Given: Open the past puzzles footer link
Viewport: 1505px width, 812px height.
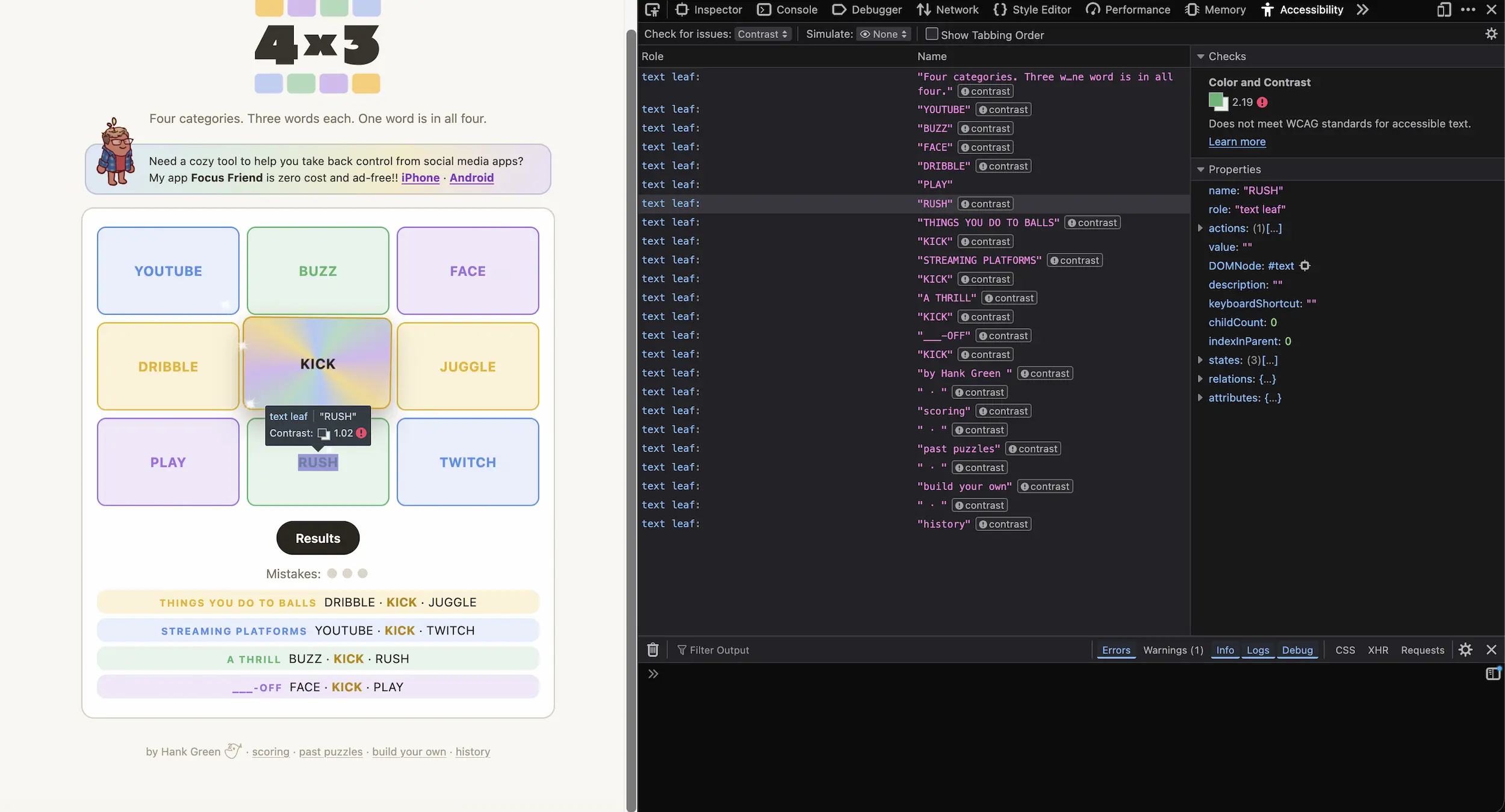Looking at the screenshot, I should pyautogui.click(x=330, y=752).
